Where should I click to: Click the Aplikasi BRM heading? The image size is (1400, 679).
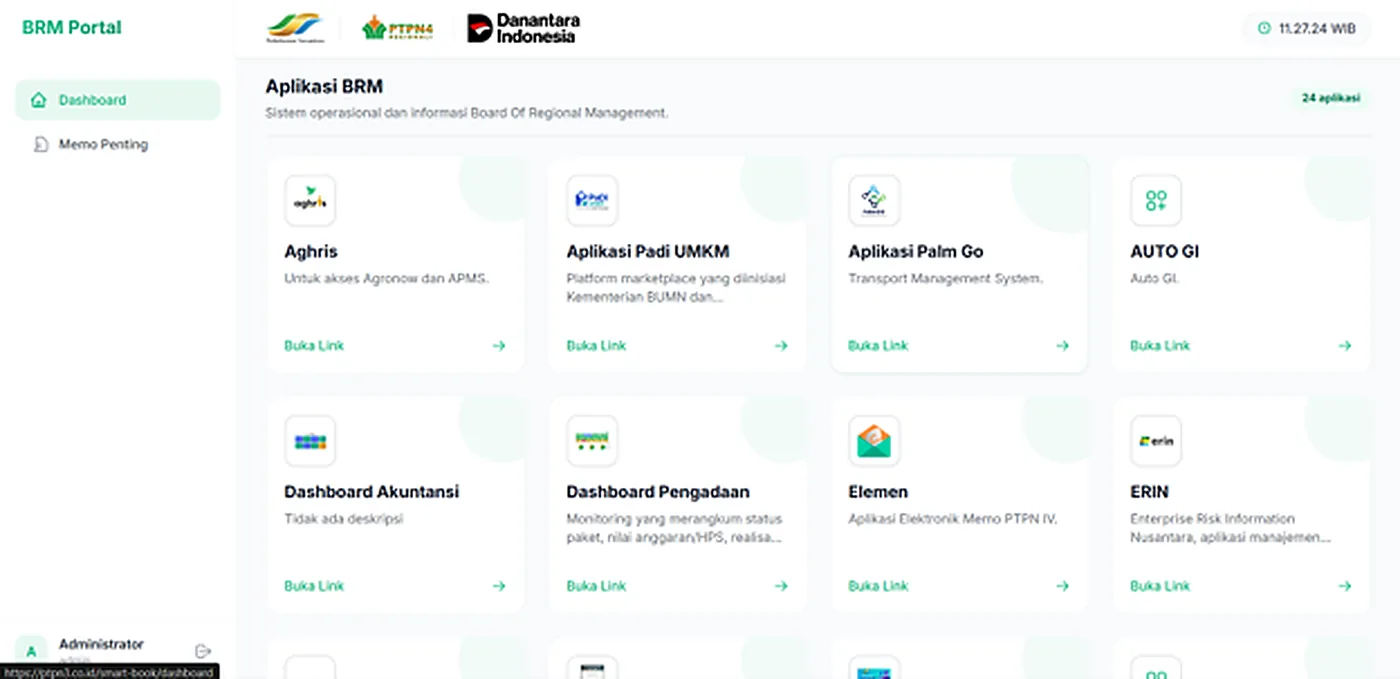(324, 87)
